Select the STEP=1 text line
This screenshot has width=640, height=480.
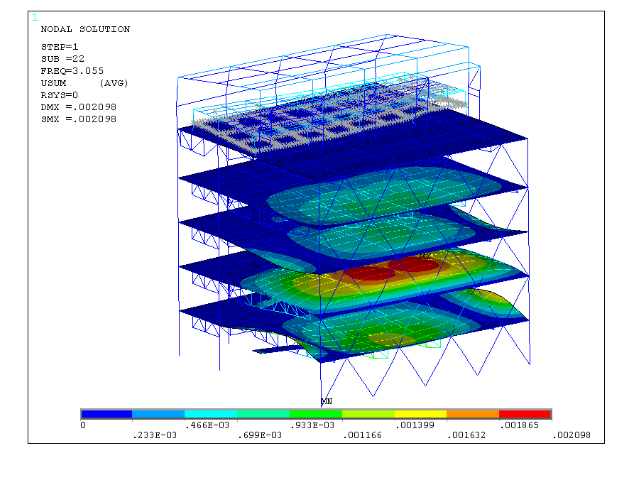coord(60,47)
